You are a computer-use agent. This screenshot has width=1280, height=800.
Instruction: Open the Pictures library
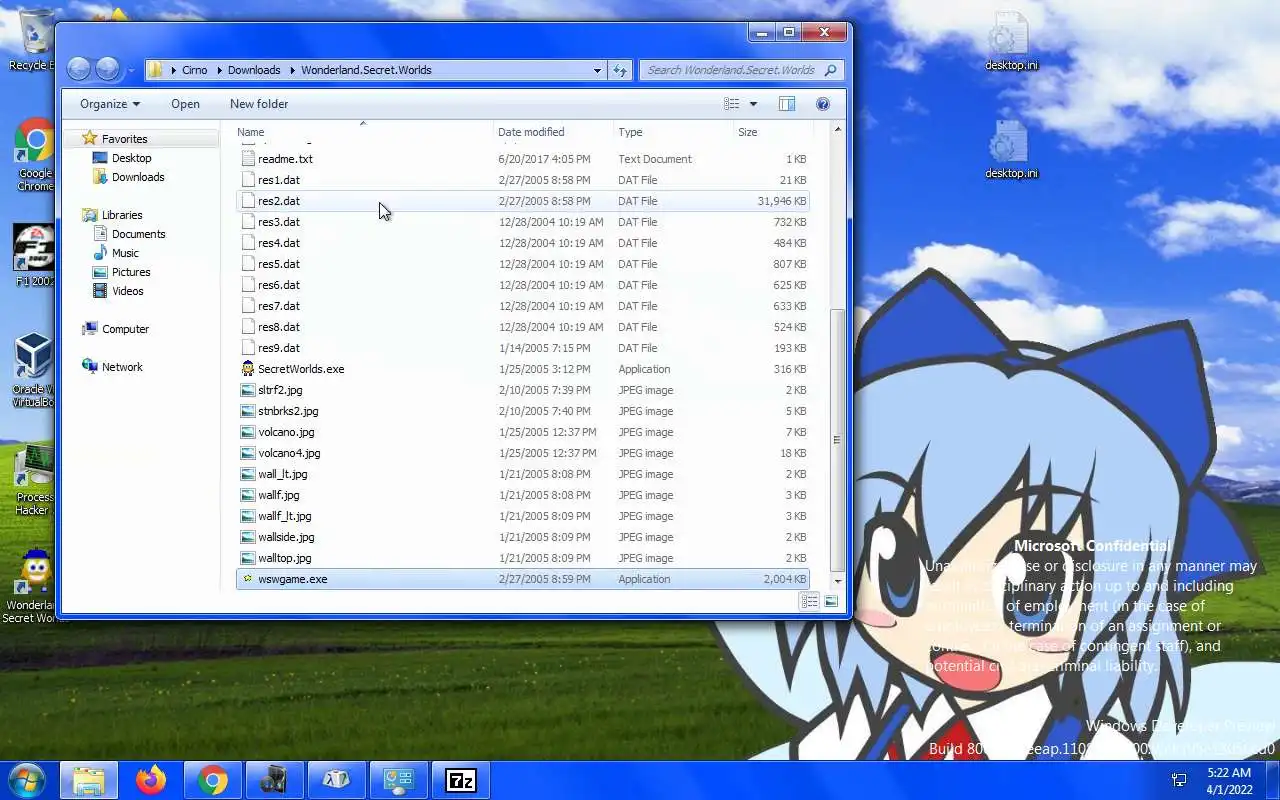coord(131,272)
